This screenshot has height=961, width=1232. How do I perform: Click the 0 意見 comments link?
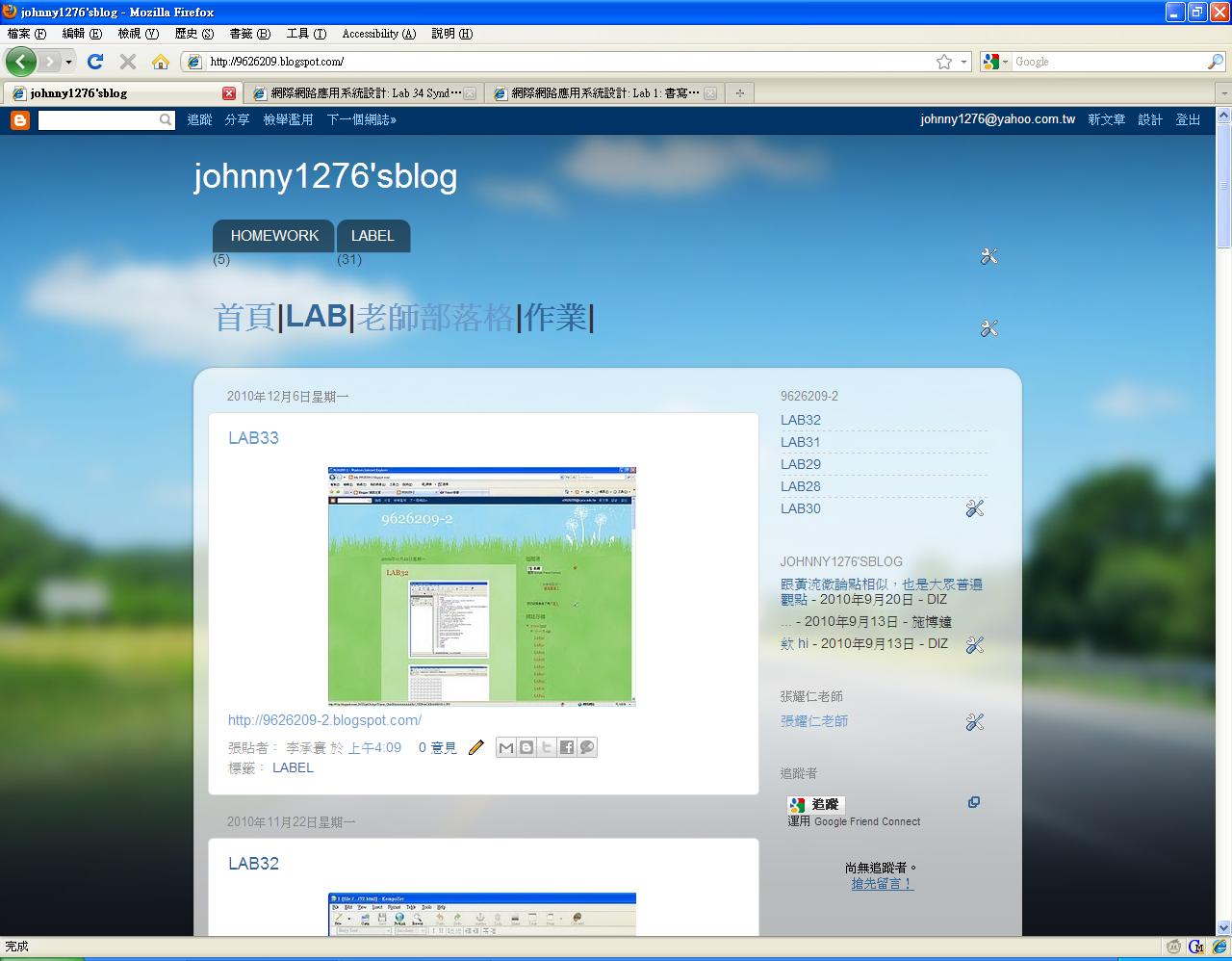437,748
